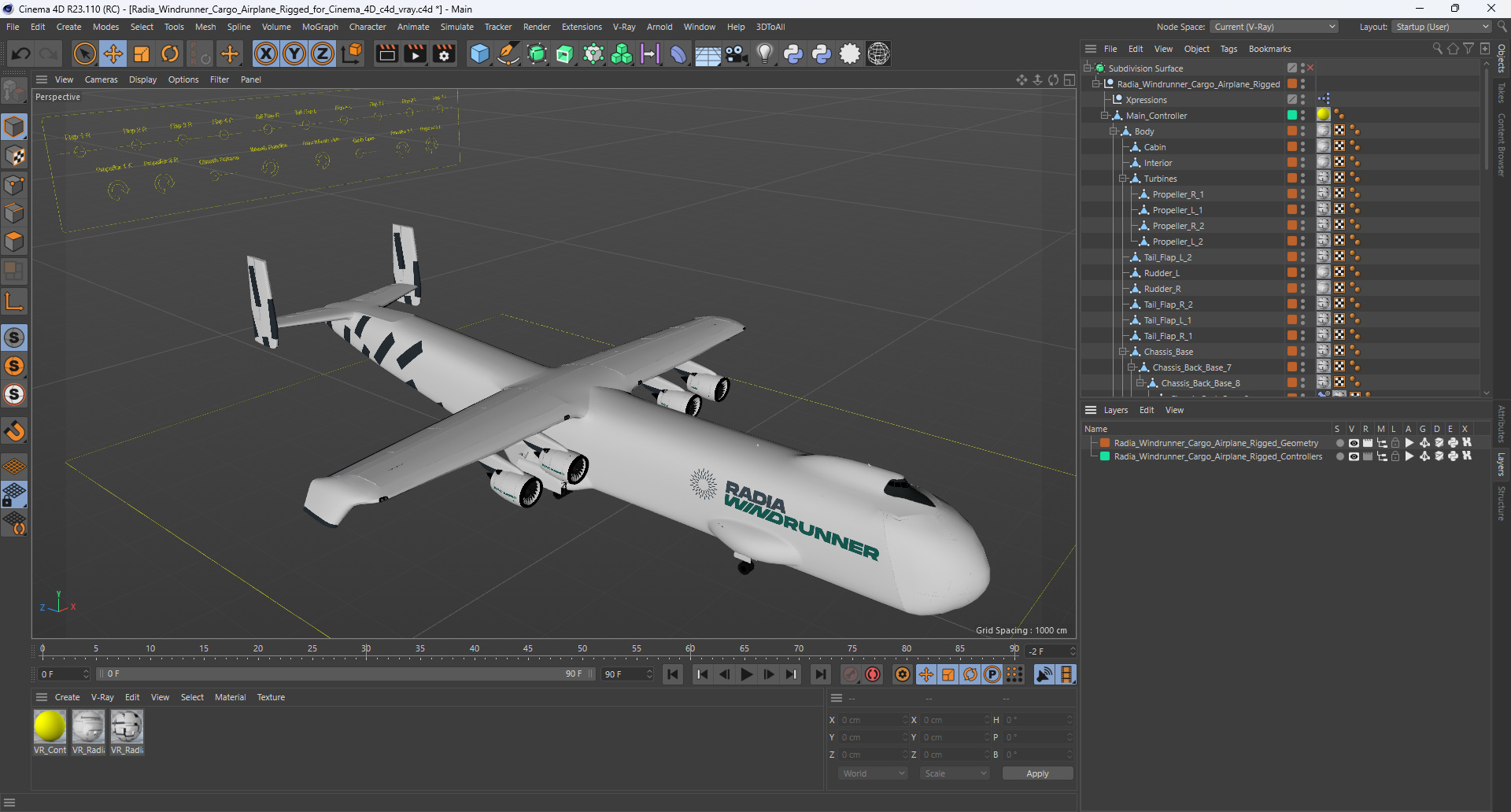Toggle Autokeying button
This screenshot has height=812, width=1511.
pos(873,674)
